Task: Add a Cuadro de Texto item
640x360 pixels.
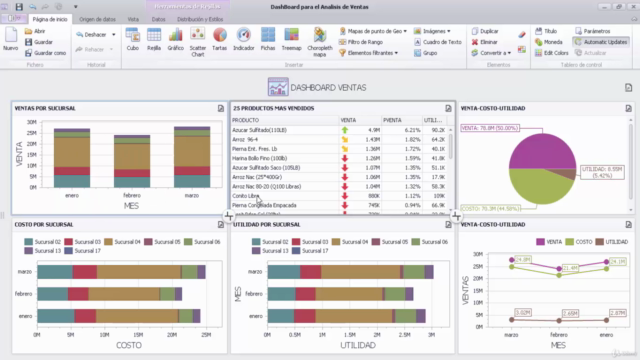Action: pos(438,42)
